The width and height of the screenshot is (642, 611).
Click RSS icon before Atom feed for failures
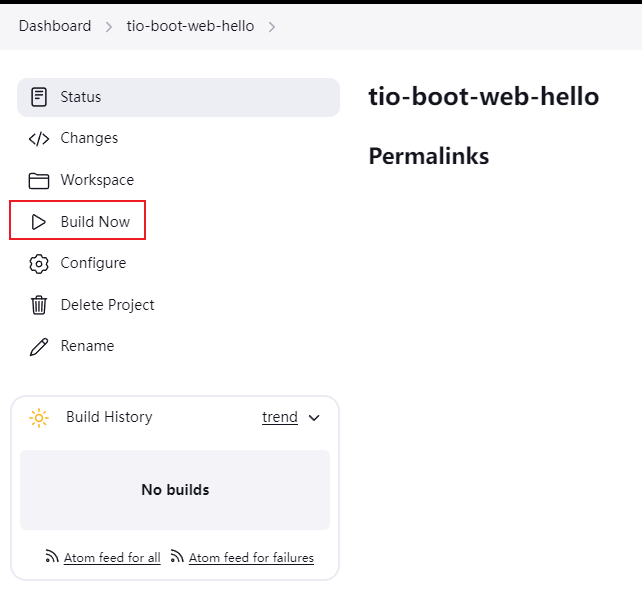[177, 557]
